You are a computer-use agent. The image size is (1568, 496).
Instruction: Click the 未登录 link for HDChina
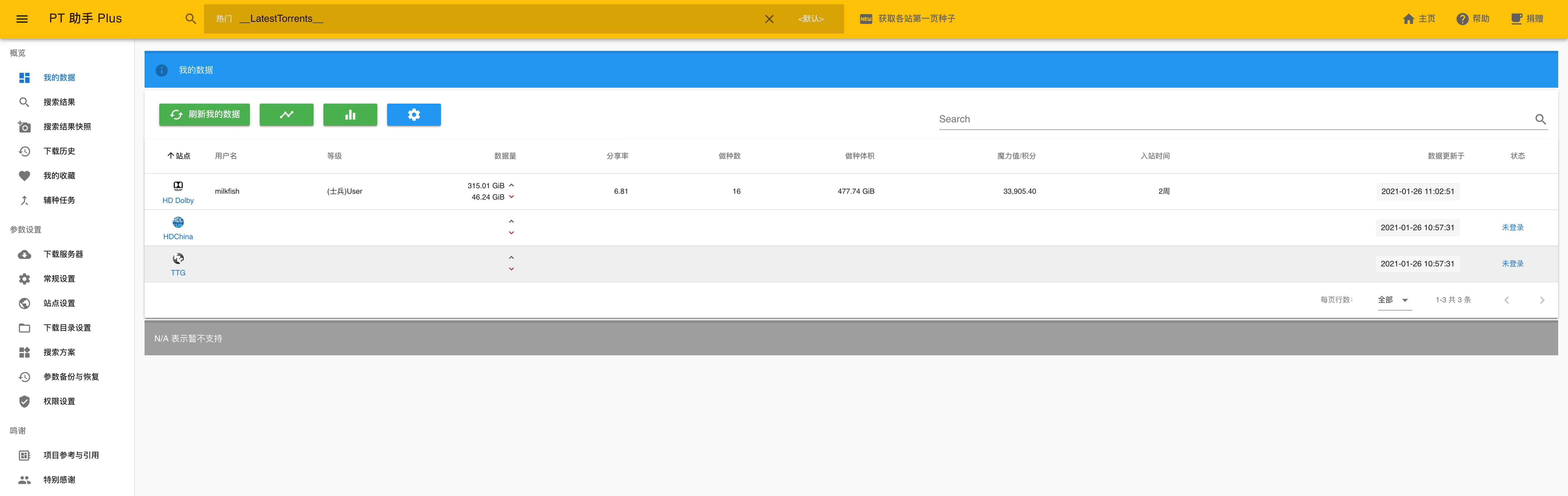pos(1512,227)
